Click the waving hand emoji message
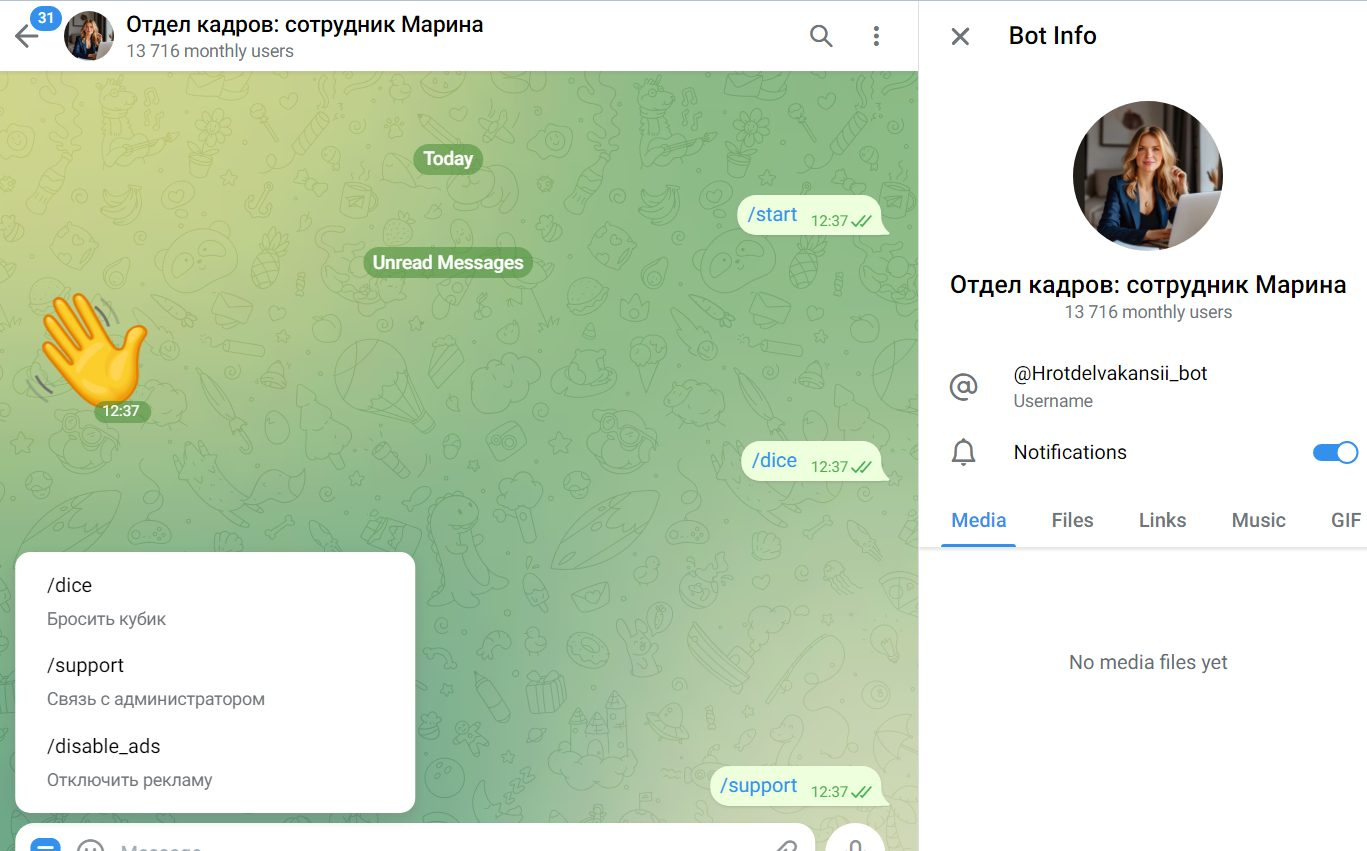 tap(97, 355)
